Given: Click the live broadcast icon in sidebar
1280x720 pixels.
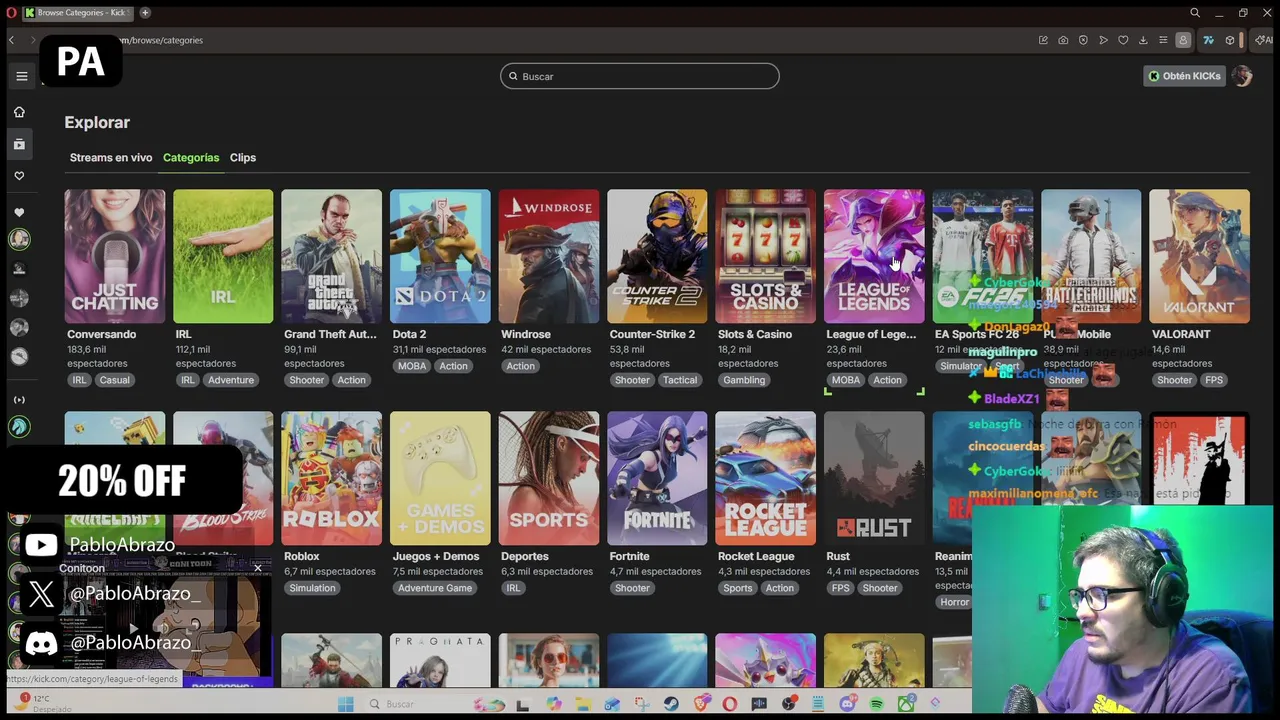Looking at the screenshot, I should coord(19,400).
